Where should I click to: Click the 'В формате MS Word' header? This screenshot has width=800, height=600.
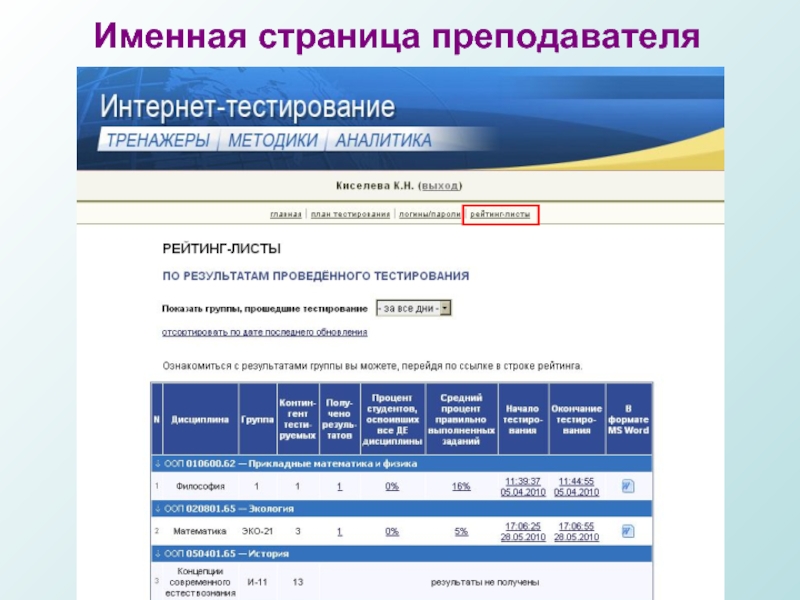628,419
